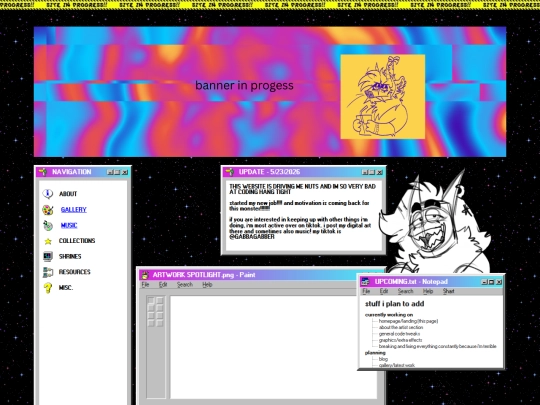Click the info bubble icon beside ABOUT
540x405 pixels.
click(x=48, y=194)
